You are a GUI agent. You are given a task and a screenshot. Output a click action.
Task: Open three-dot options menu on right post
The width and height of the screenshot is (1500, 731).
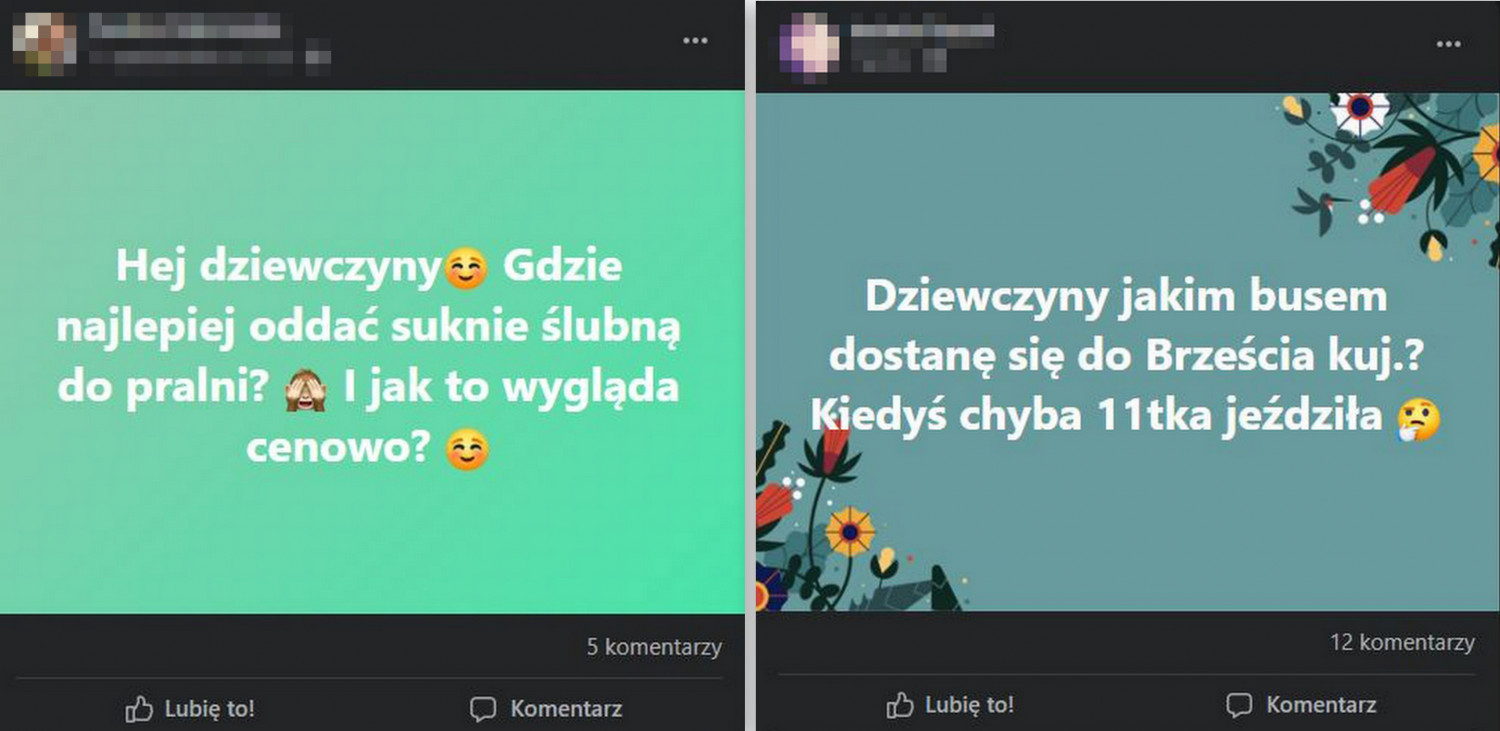pos(1448,44)
